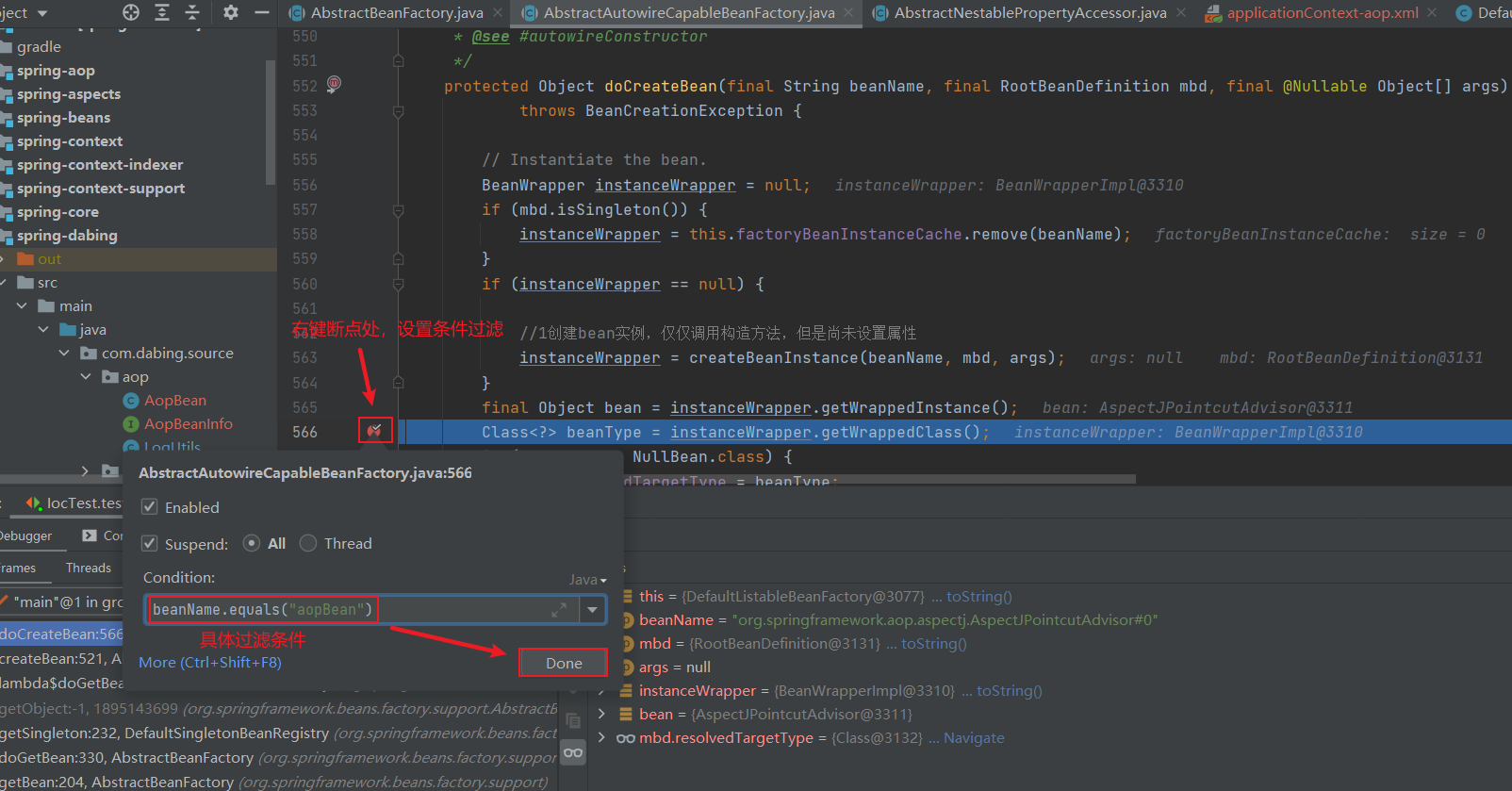Close the applicationContext-aop.xml tab

click(x=1433, y=12)
